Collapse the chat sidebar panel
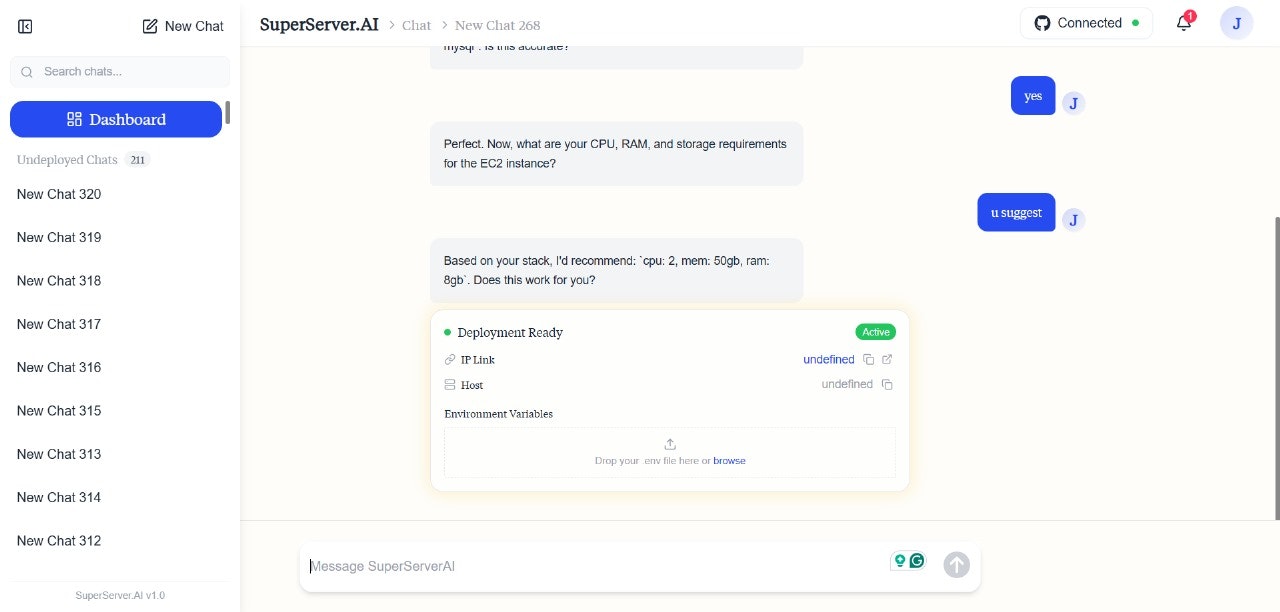1280x612 pixels. 25,26
